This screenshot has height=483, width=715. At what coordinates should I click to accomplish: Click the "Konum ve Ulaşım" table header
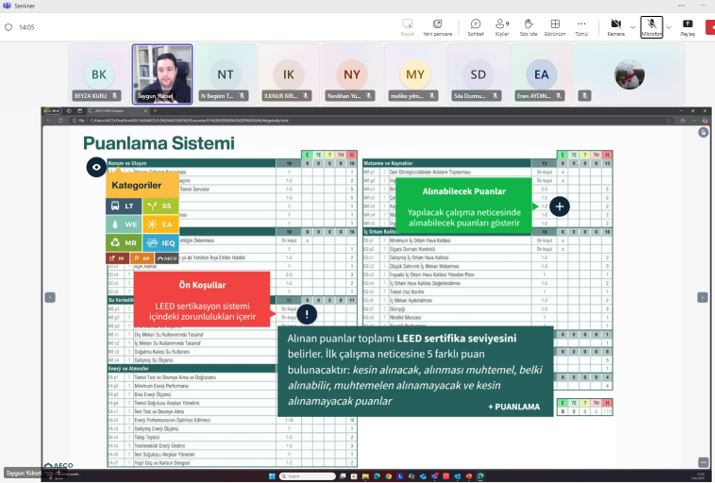tap(192, 163)
